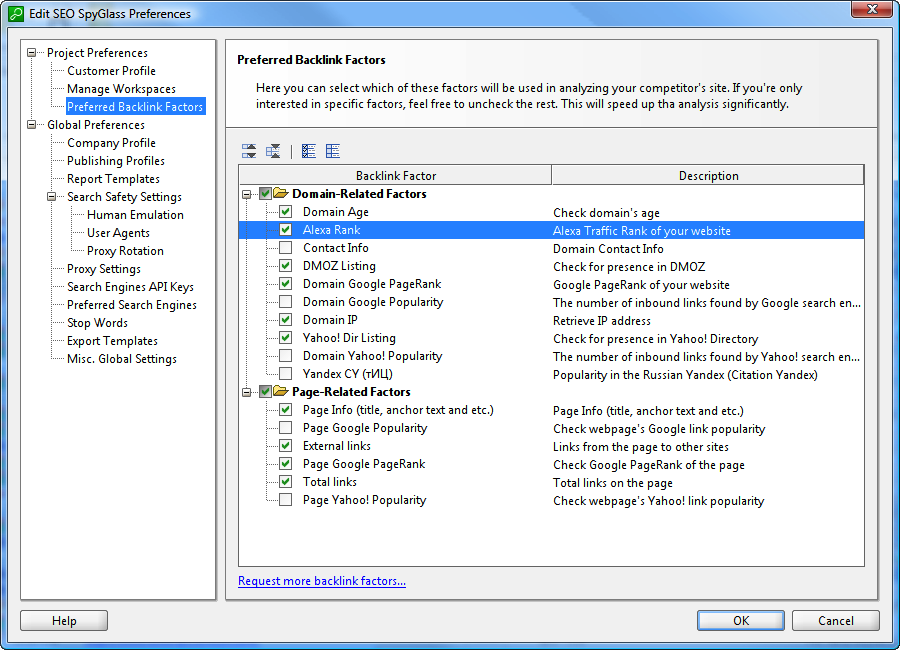The width and height of the screenshot is (900, 650).
Task: Select 'Total links on the page' description
Action: coord(612,482)
